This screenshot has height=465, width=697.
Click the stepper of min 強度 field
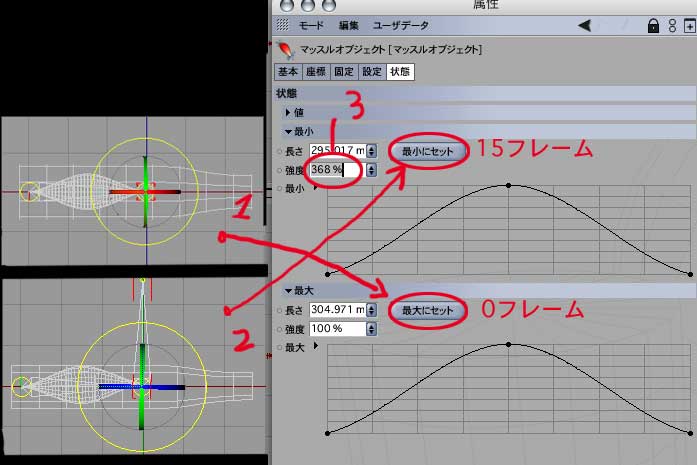click(371, 170)
